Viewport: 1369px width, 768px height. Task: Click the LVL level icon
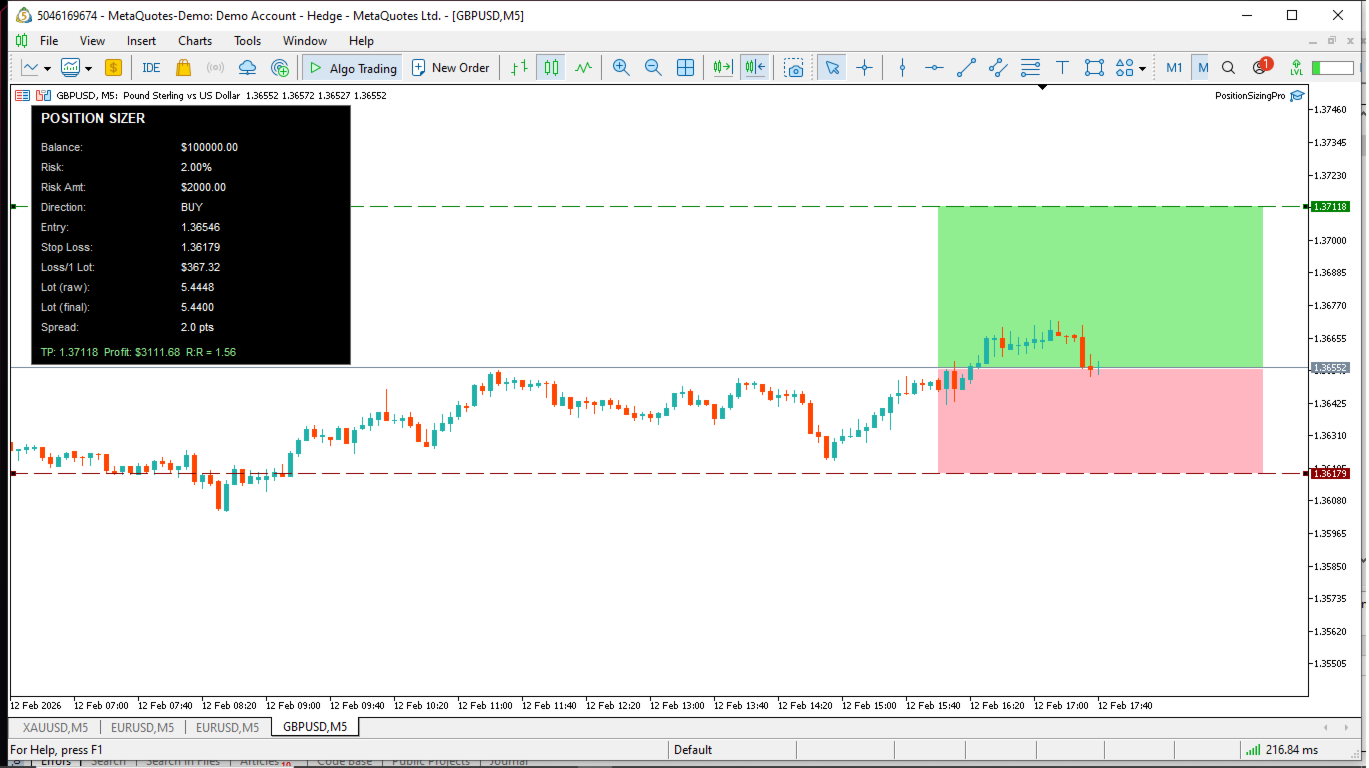coord(1296,68)
